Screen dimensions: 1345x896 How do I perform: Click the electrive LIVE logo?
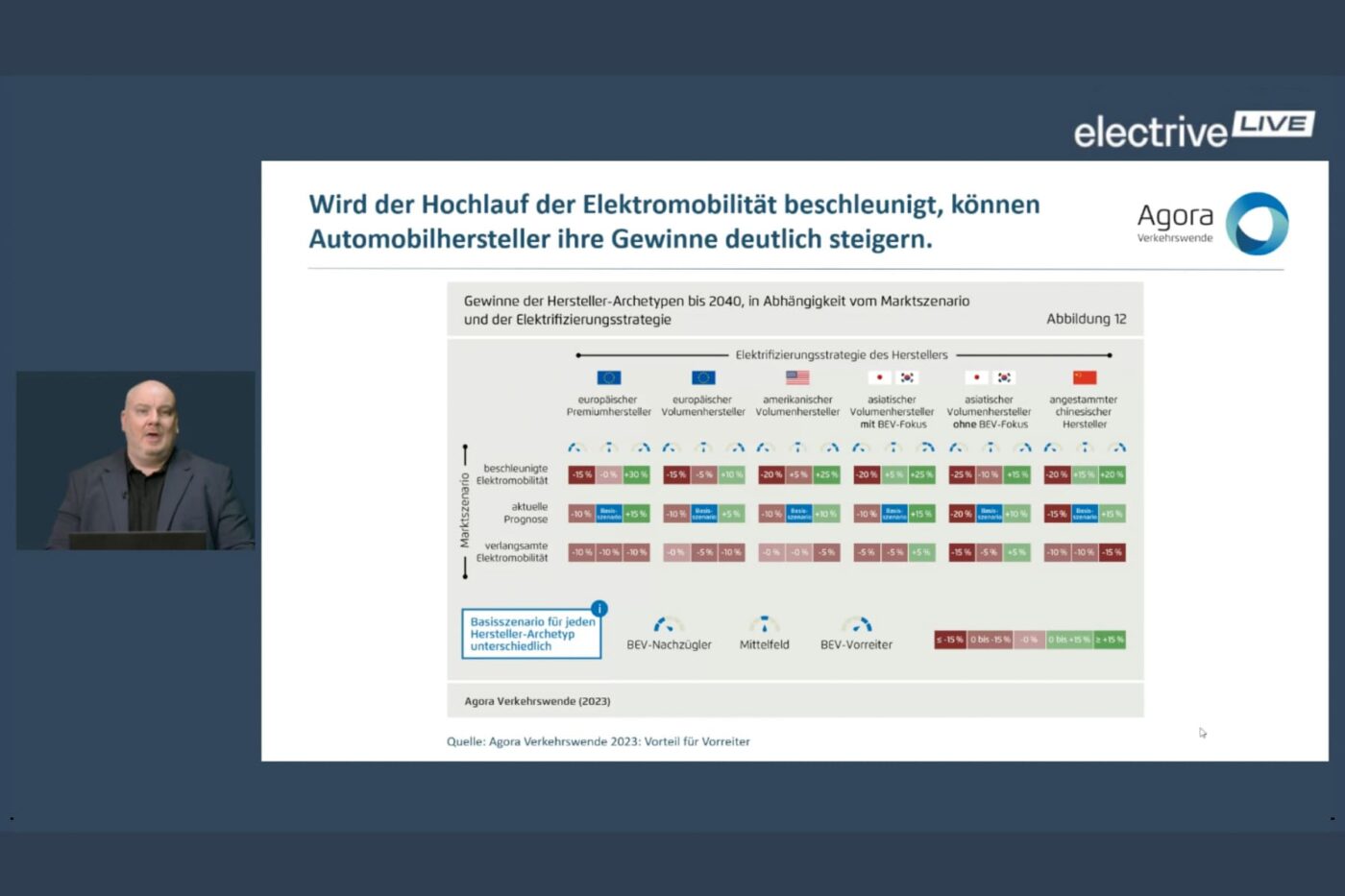(x=1194, y=130)
